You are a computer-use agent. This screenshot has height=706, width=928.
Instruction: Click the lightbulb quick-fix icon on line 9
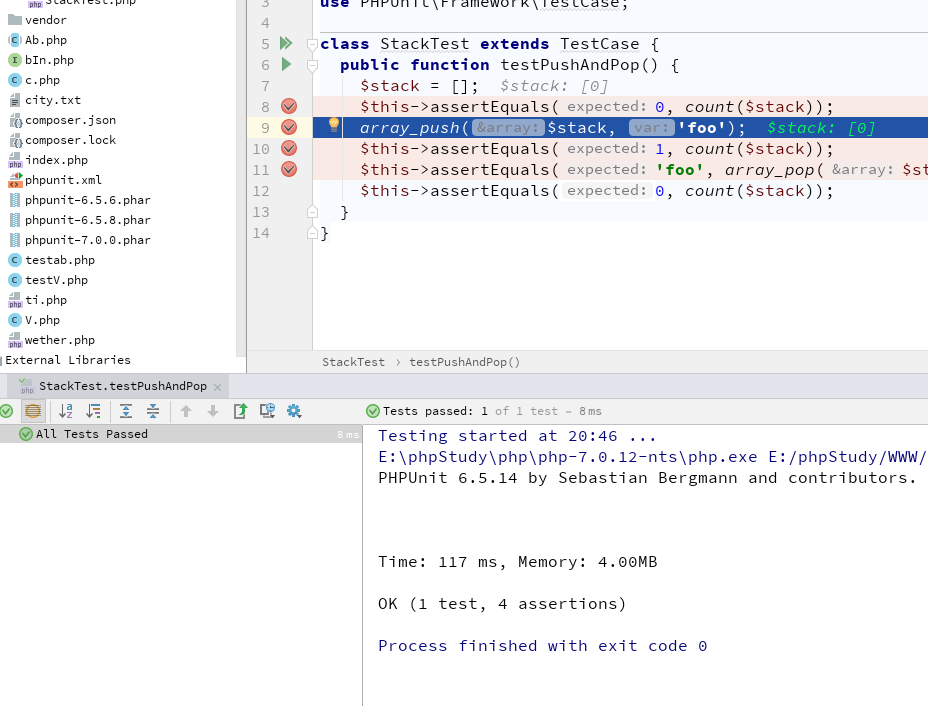pyautogui.click(x=334, y=125)
